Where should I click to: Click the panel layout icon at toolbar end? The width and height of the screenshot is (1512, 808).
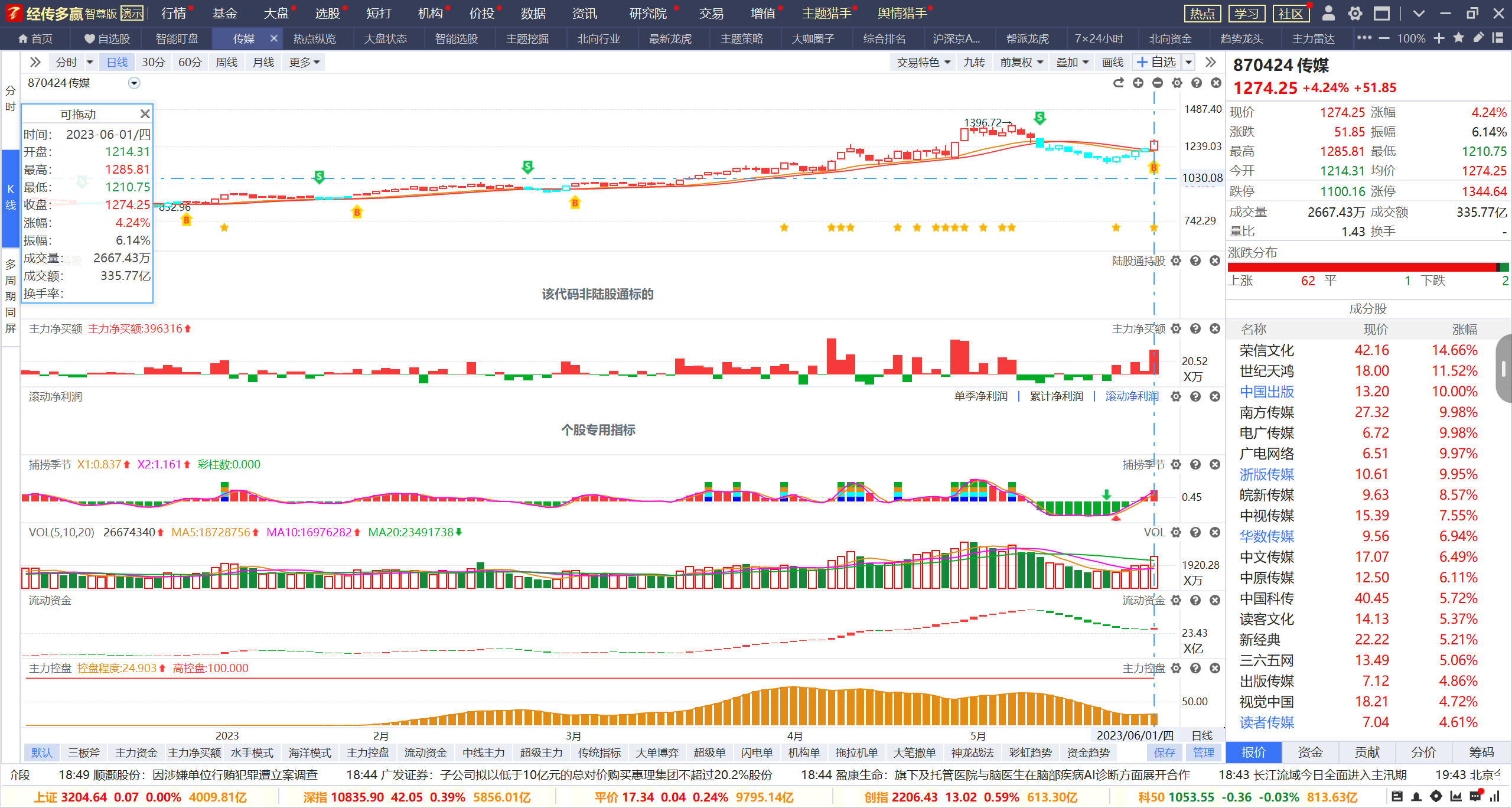(1497, 38)
